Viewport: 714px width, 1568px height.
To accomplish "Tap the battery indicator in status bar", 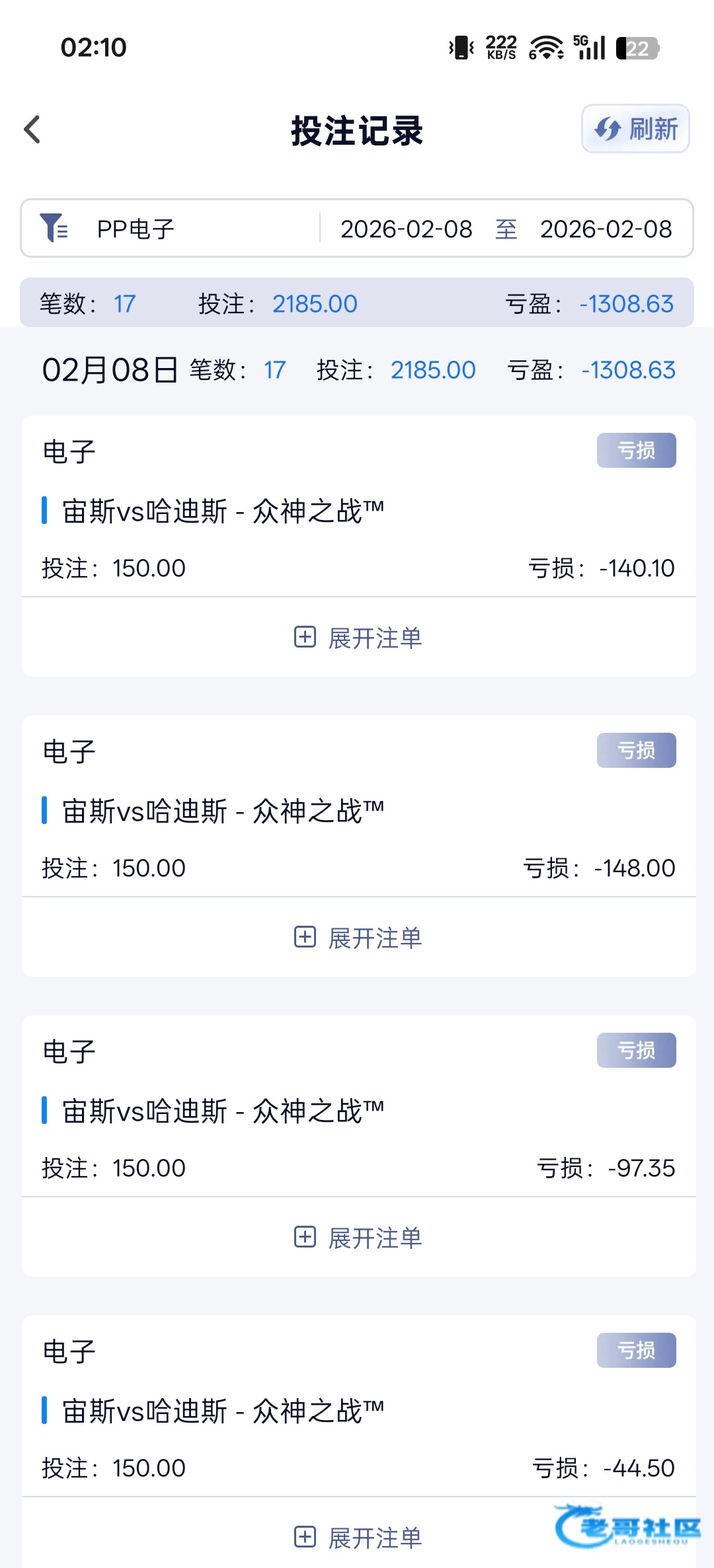I will [x=637, y=48].
